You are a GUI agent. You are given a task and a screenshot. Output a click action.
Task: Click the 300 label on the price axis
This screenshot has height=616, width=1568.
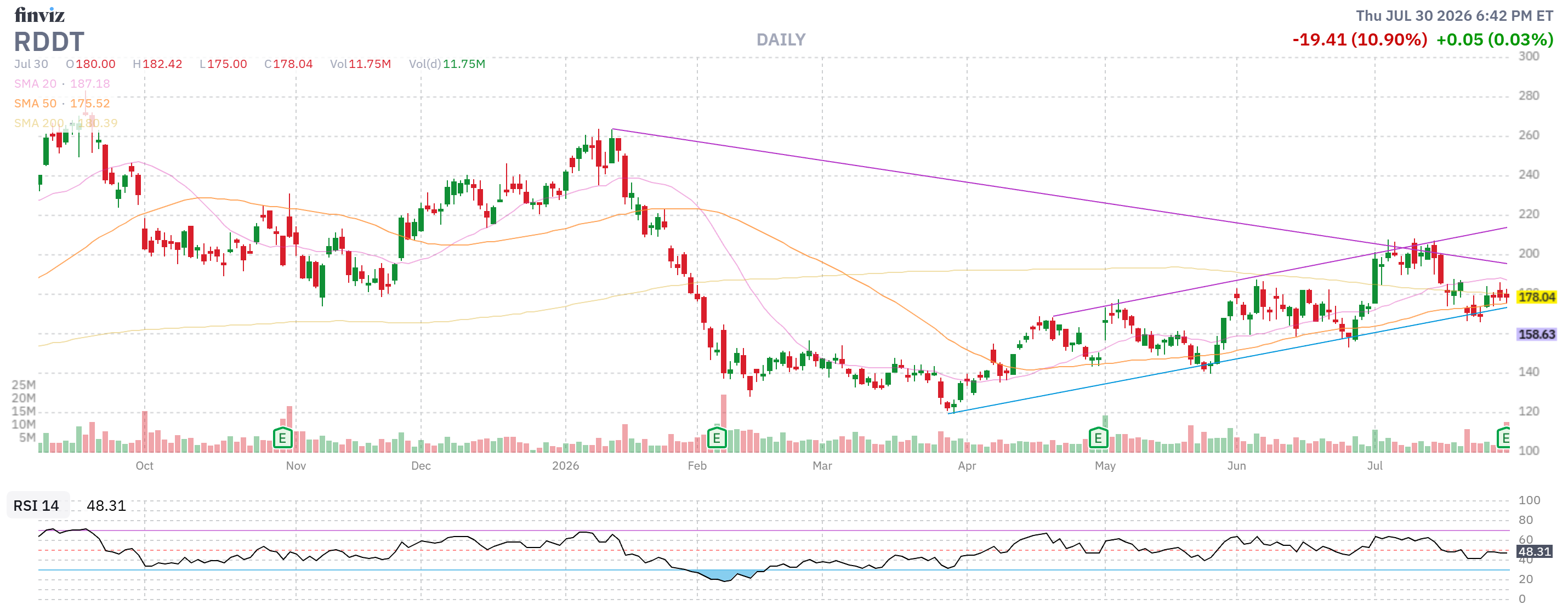1529,56
